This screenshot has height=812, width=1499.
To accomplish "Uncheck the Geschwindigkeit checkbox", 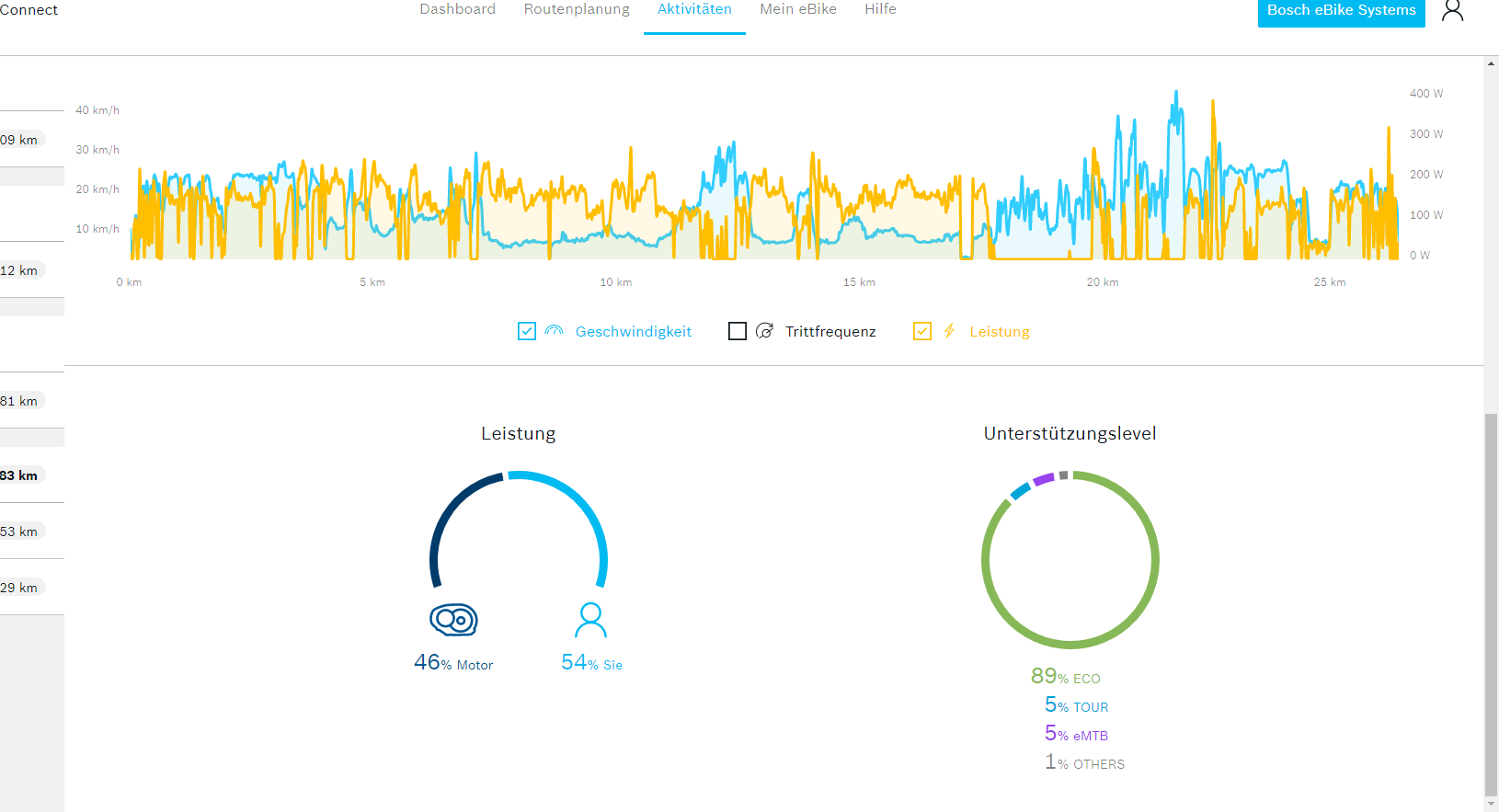I will pyautogui.click(x=527, y=331).
